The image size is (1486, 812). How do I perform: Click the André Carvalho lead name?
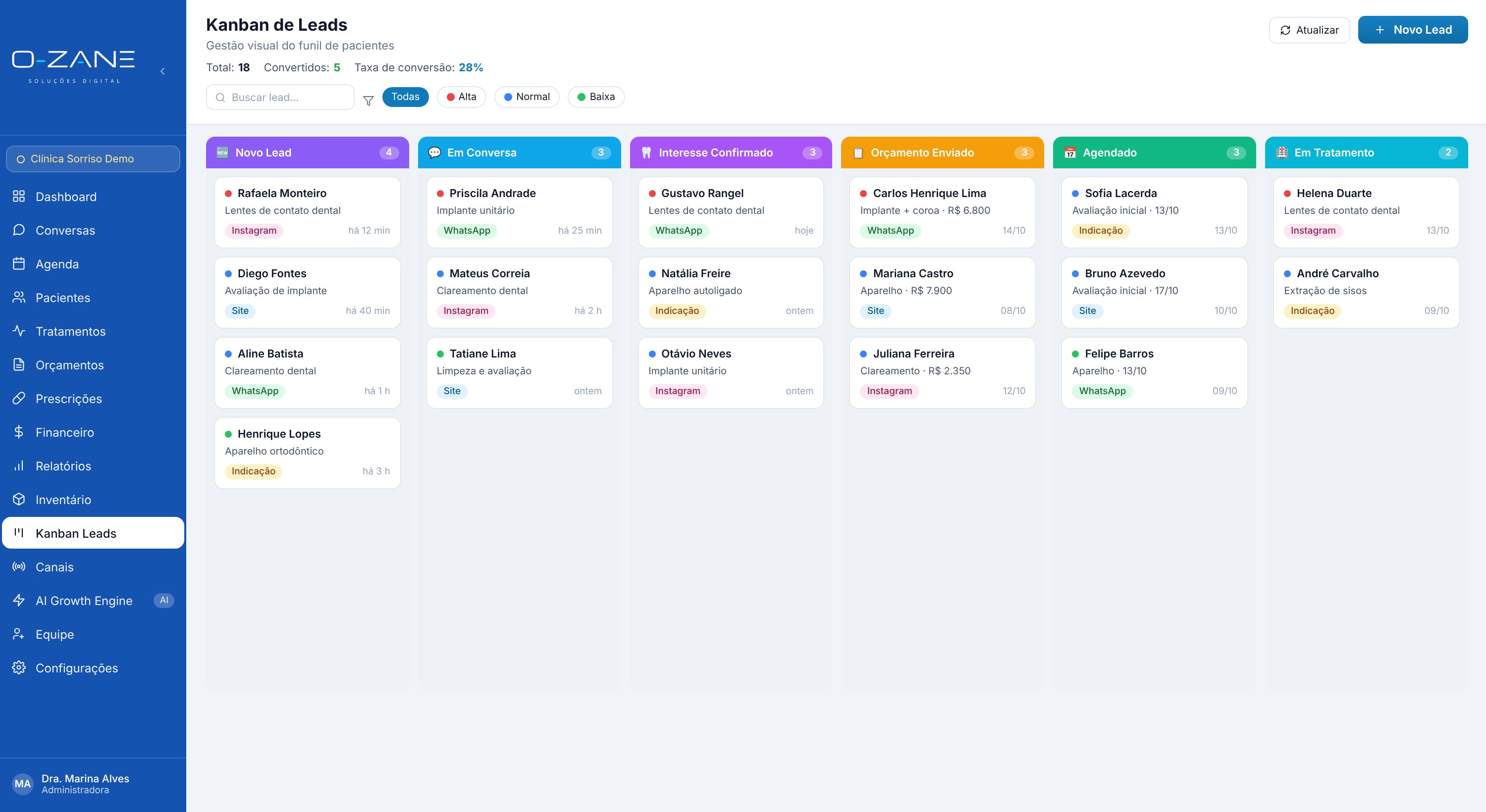(x=1337, y=273)
